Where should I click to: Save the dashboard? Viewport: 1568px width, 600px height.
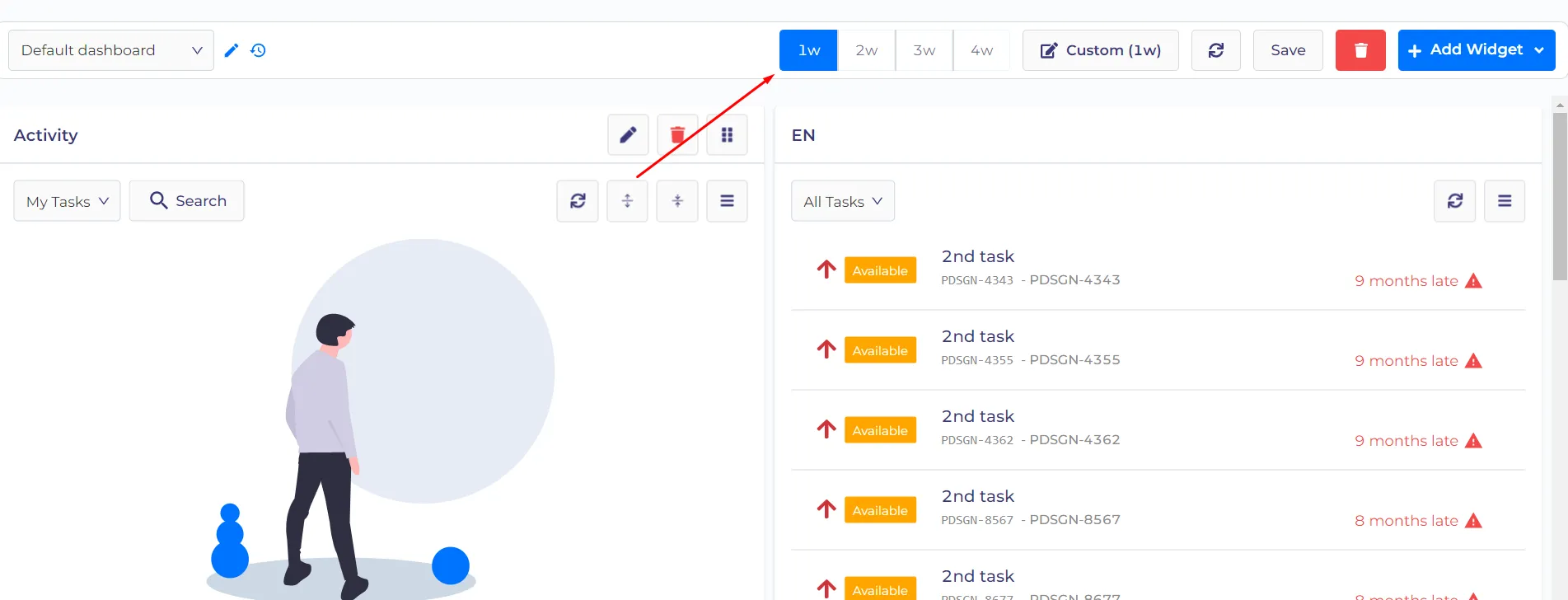[1288, 50]
